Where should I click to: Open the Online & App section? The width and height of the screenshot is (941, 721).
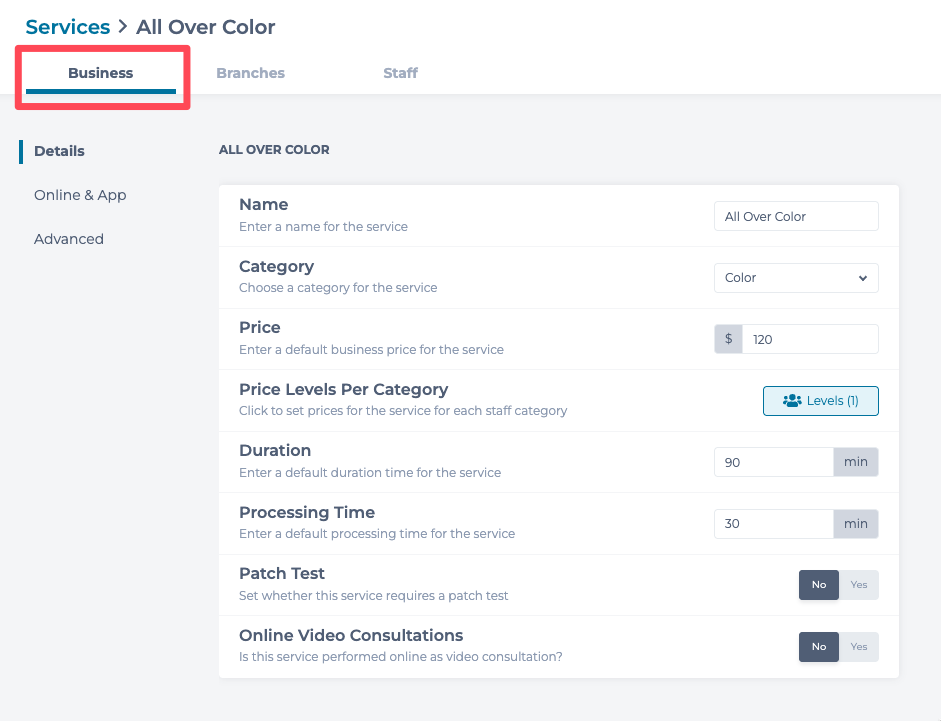(x=80, y=195)
